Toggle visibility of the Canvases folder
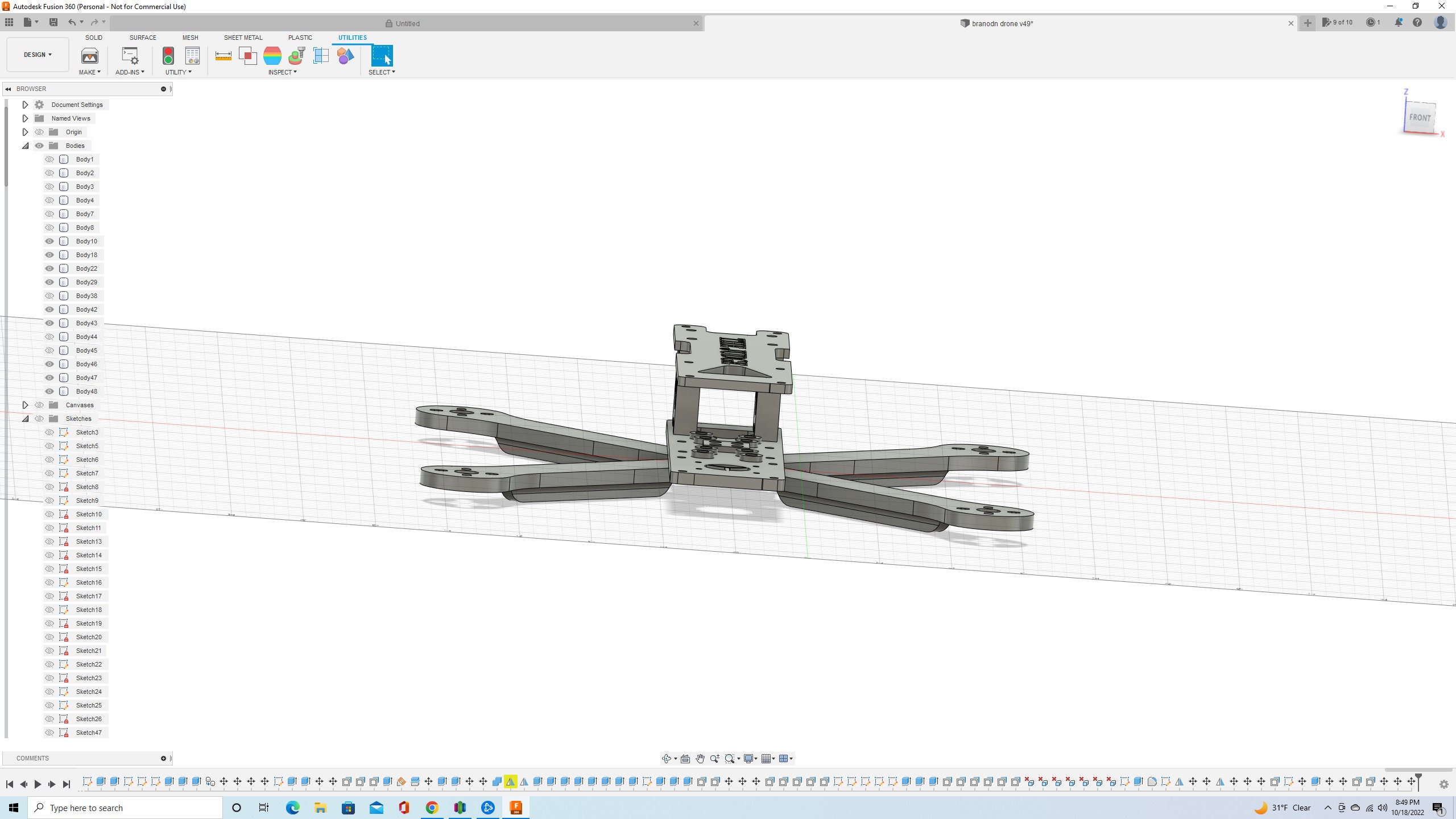Image resolution: width=1456 pixels, height=819 pixels. (x=39, y=405)
